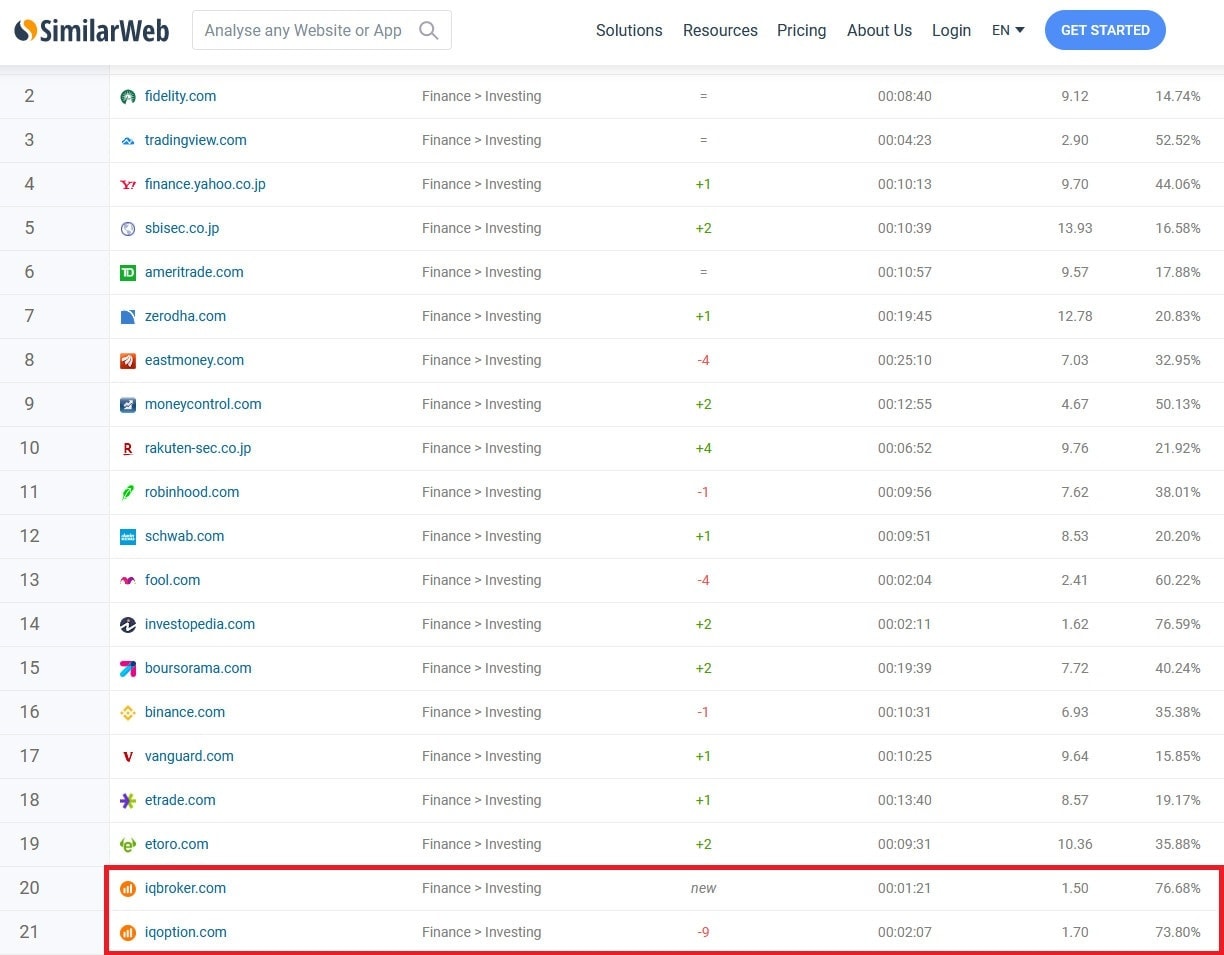The width and height of the screenshot is (1224, 955).
Task: Click the iqoption.com favicon
Action: [128, 933]
